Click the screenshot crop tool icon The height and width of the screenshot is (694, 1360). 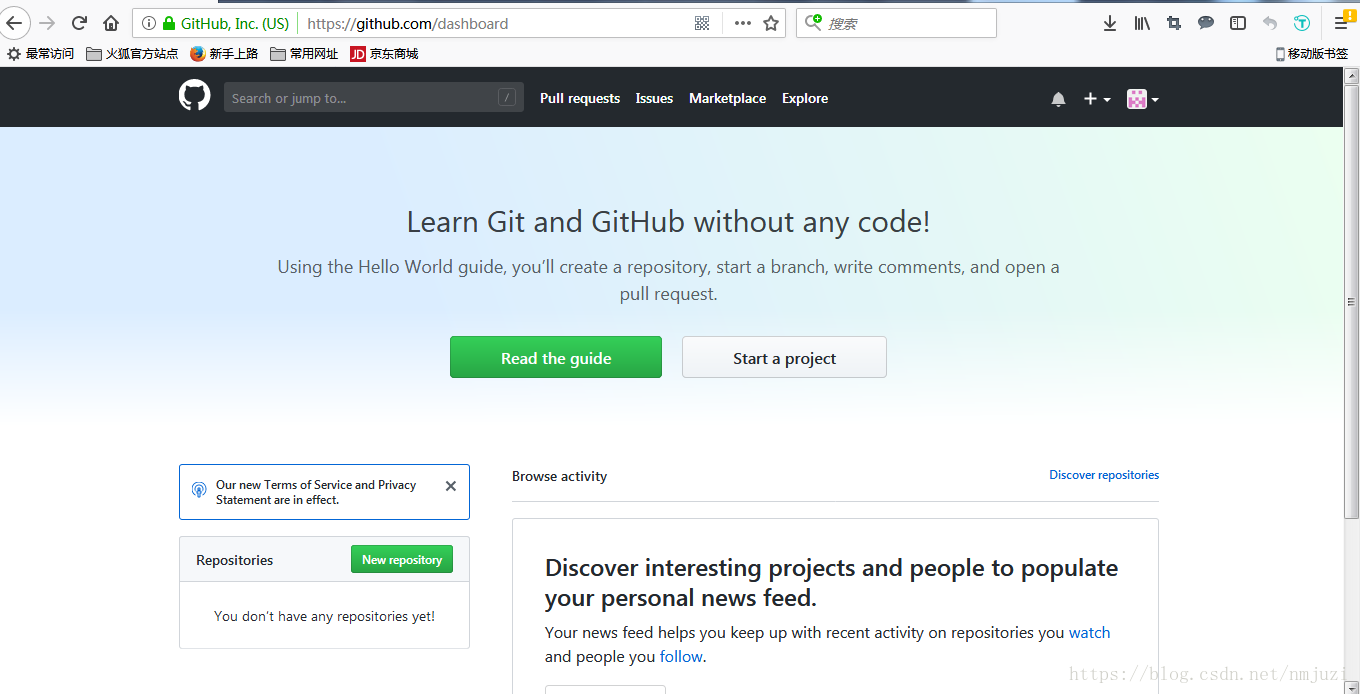coord(1174,23)
